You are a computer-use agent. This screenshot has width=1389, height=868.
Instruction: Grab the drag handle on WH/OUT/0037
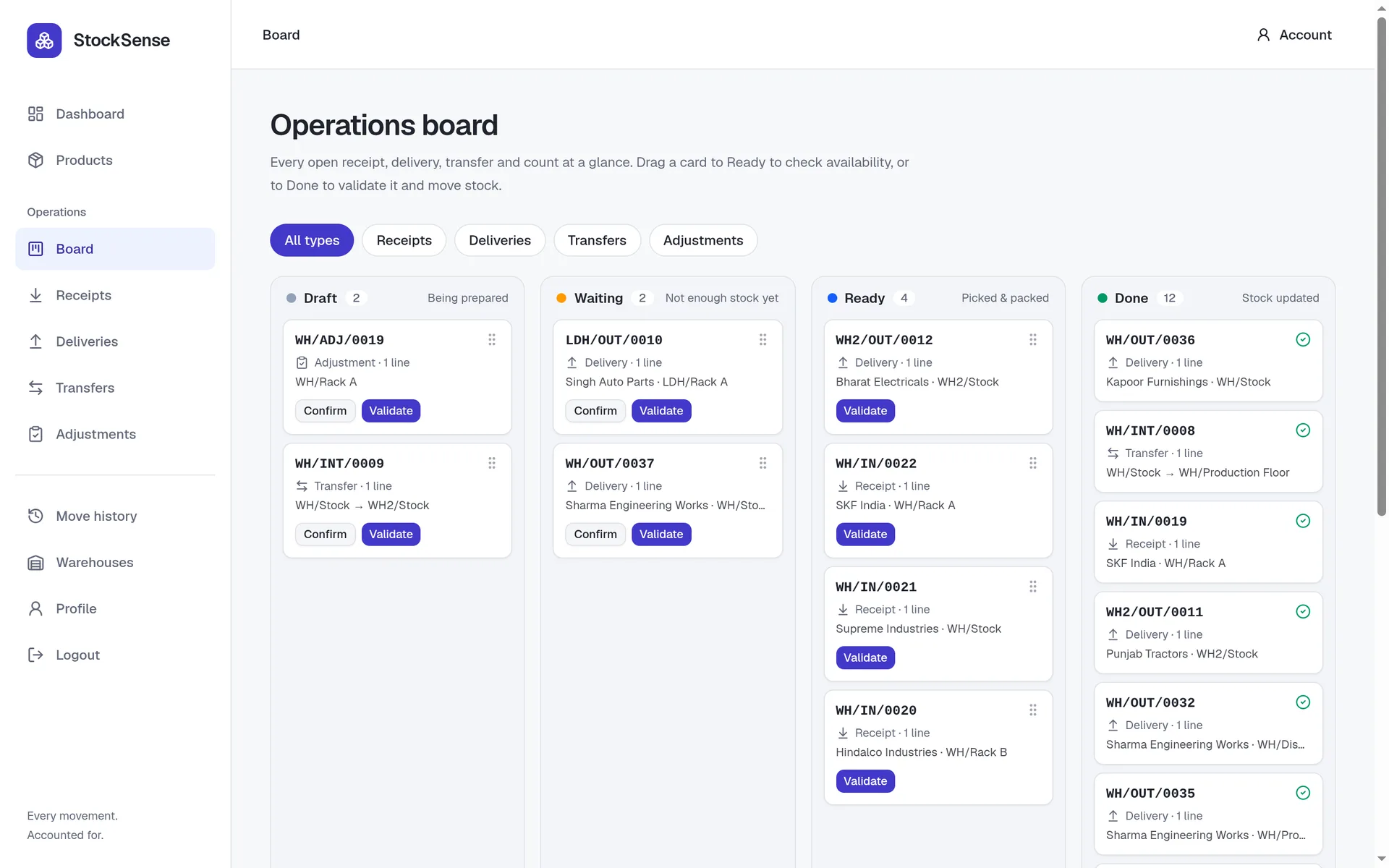coord(763,463)
